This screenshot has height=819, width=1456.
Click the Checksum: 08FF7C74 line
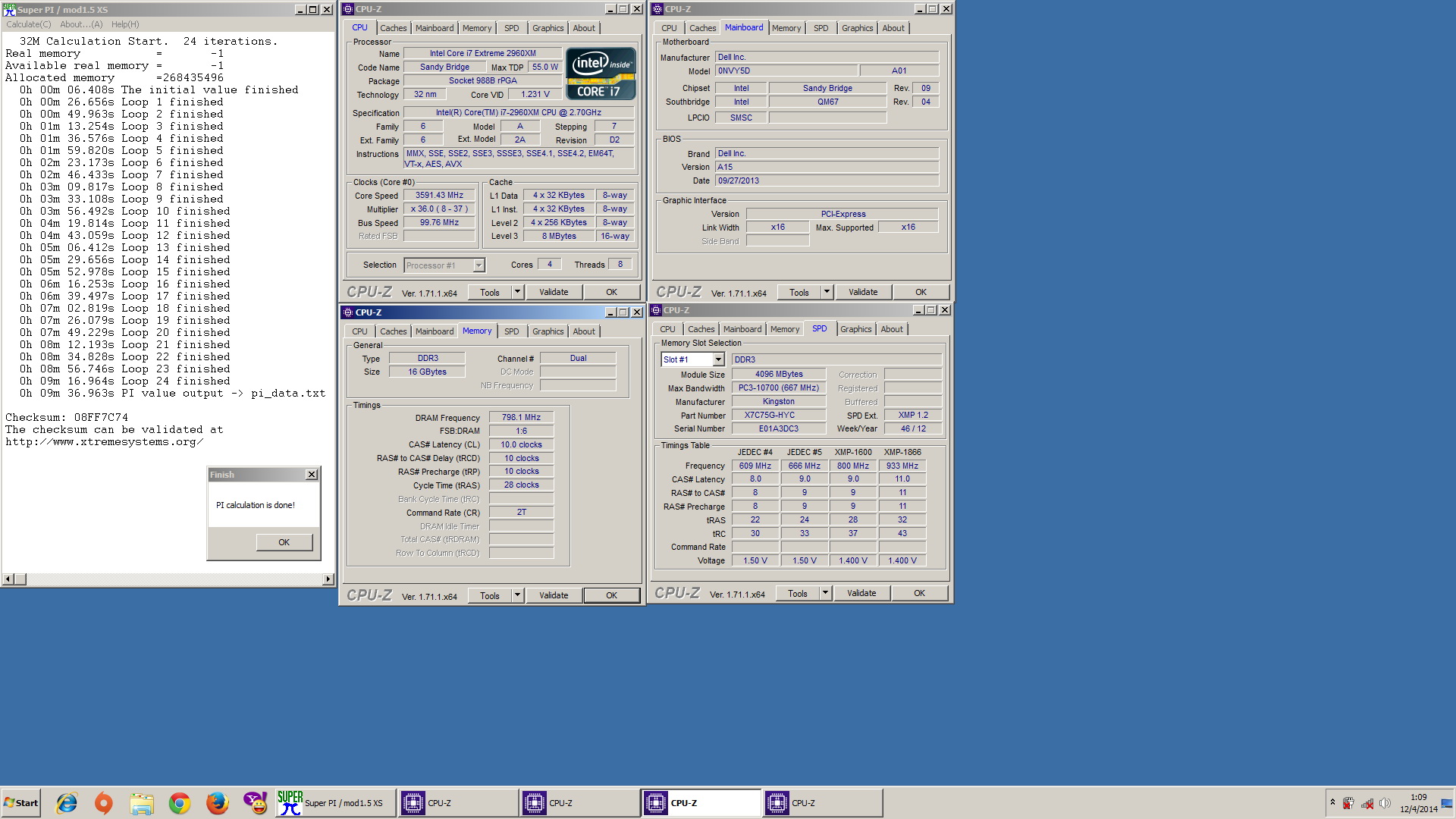tap(67, 417)
